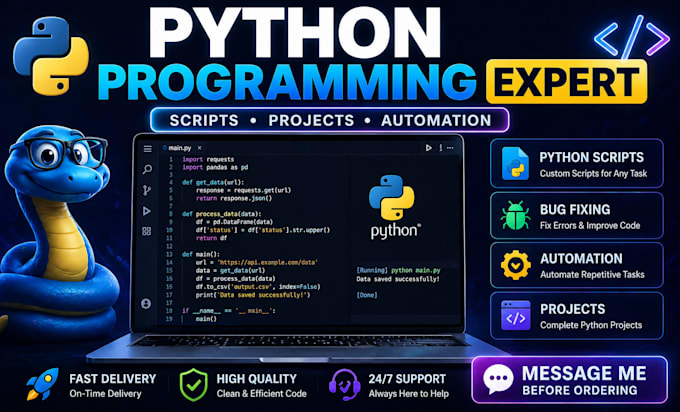Click the Account avatar icon in editor sidebar
The height and width of the screenshot is (412, 680).
pos(146,304)
